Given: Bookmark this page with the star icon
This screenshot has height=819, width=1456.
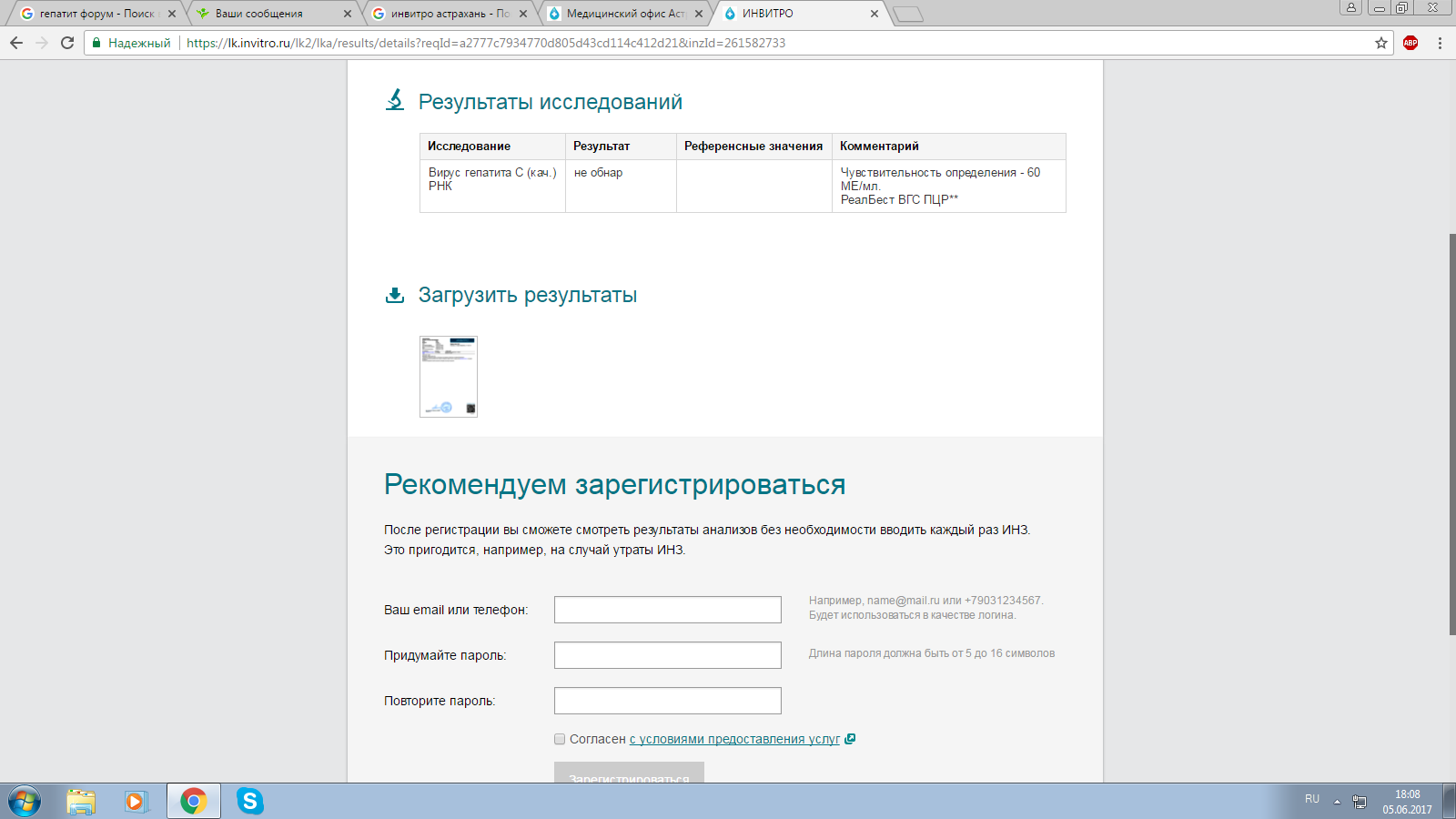Looking at the screenshot, I should click(1381, 43).
